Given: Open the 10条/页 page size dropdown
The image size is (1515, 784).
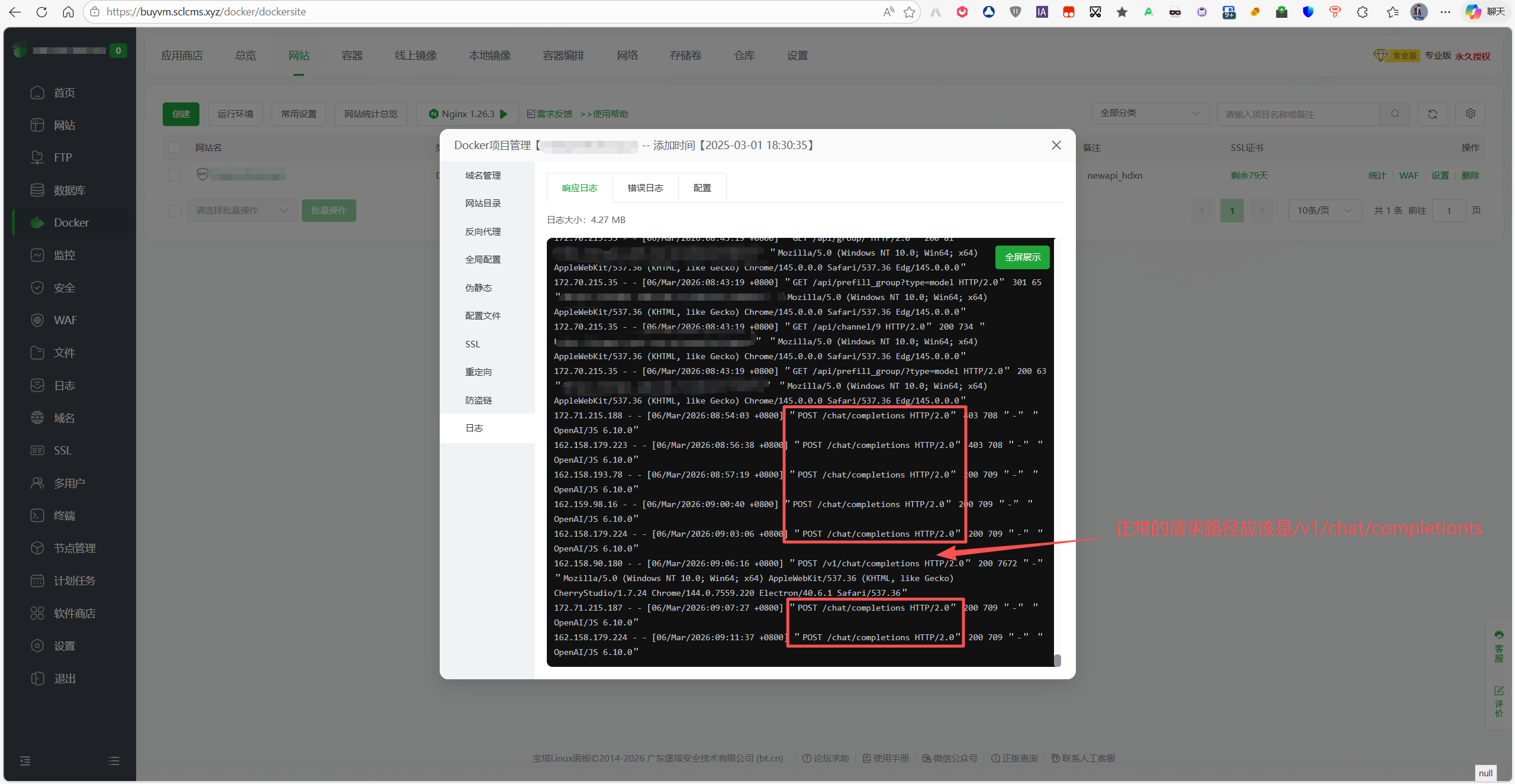Looking at the screenshot, I should click(1324, 211).
